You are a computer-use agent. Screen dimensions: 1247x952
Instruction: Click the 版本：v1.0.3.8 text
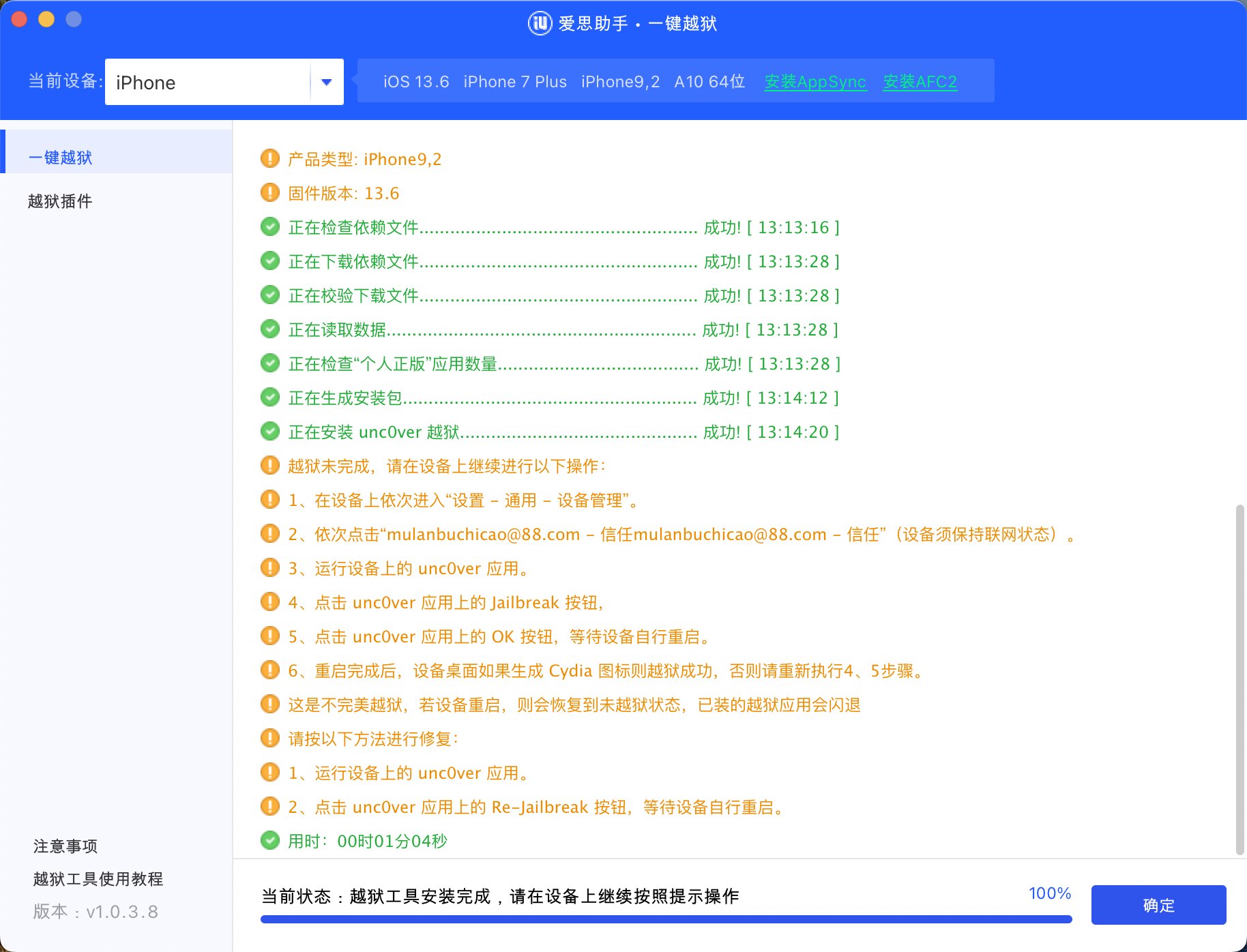point(96,912)
